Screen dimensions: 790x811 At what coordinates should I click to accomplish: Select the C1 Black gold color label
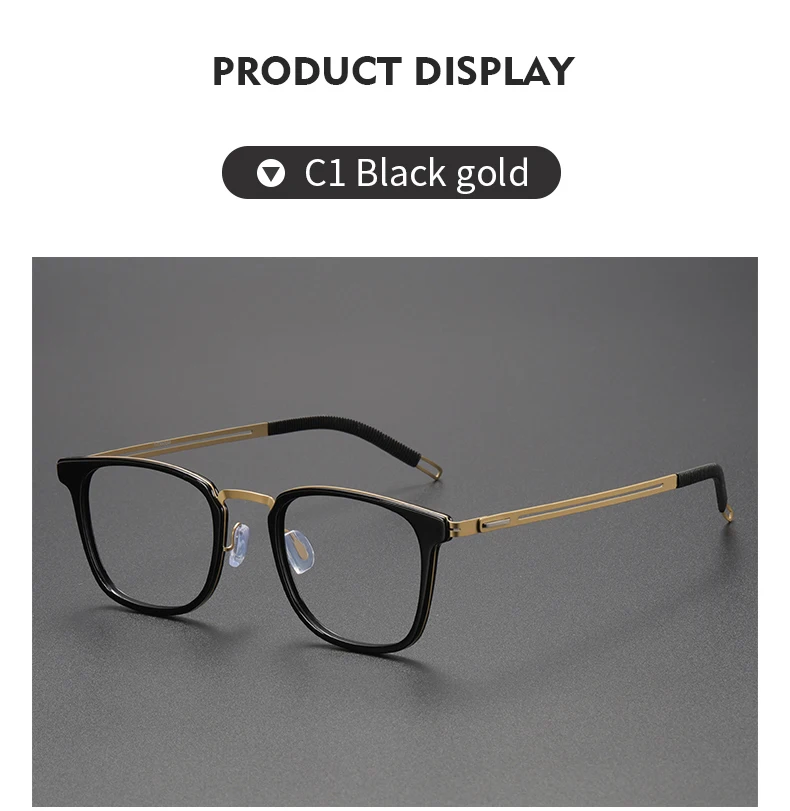416,173
